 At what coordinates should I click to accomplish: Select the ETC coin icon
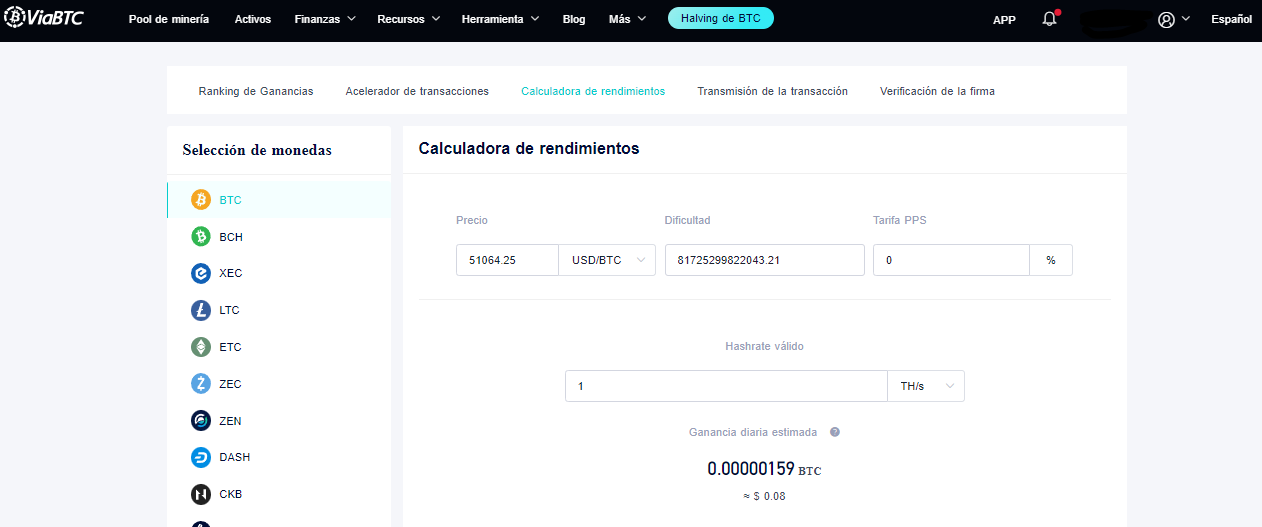[201, 347]
